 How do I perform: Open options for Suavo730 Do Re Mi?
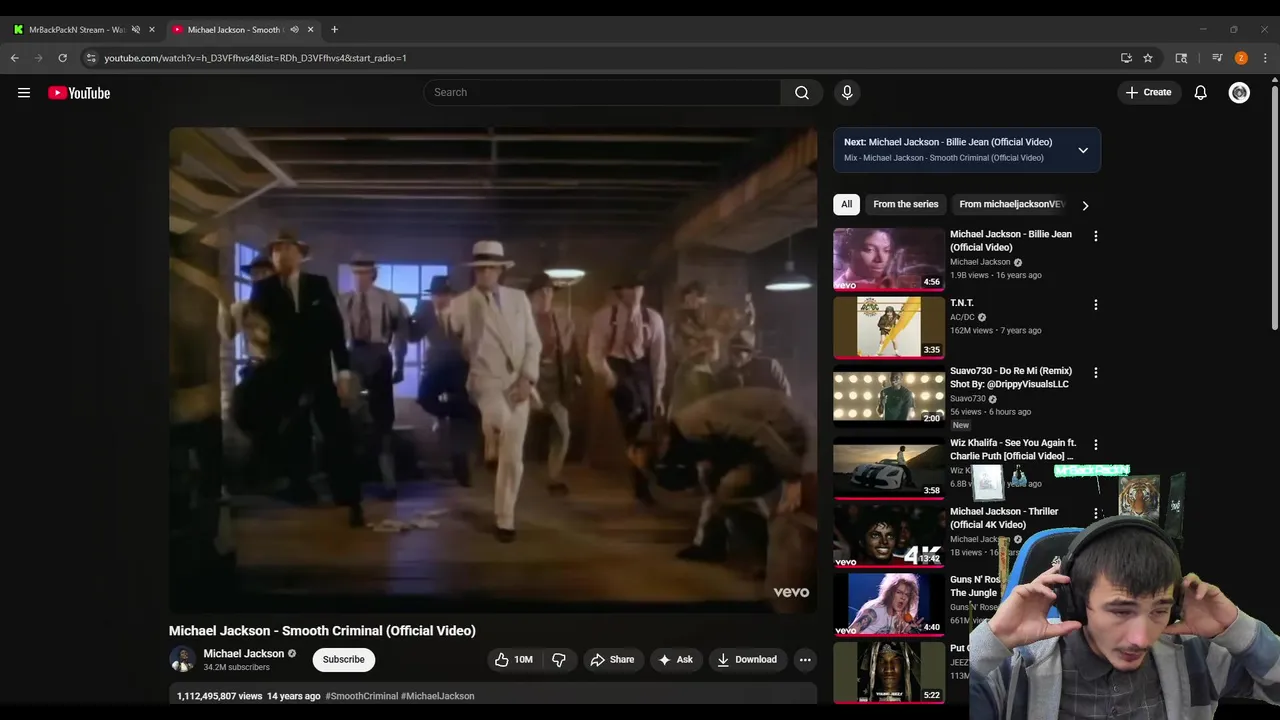pos(1096,372)
